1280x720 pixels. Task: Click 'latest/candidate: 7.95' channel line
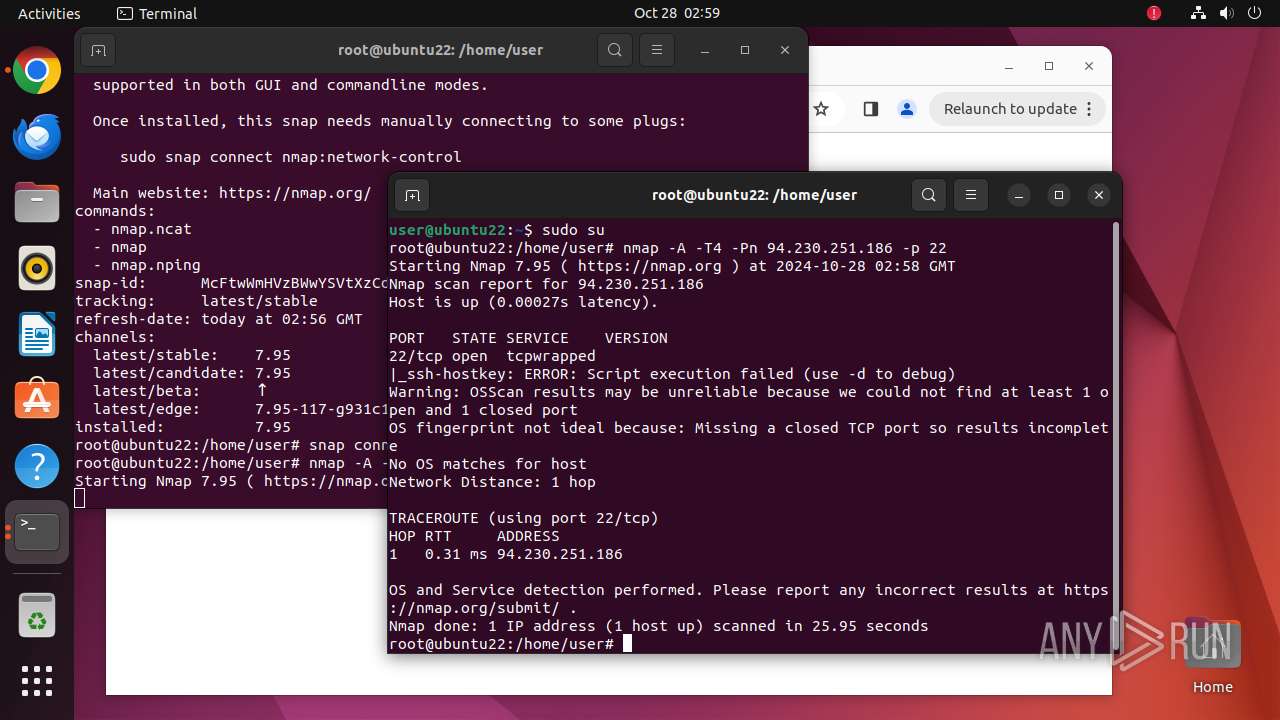(x=192, y=373)
